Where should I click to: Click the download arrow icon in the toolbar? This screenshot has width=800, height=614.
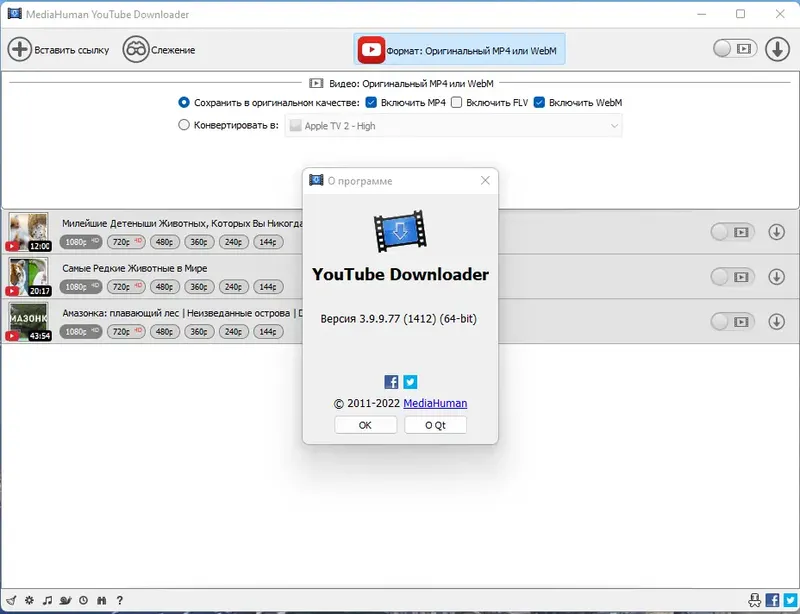tap(778, 48)
